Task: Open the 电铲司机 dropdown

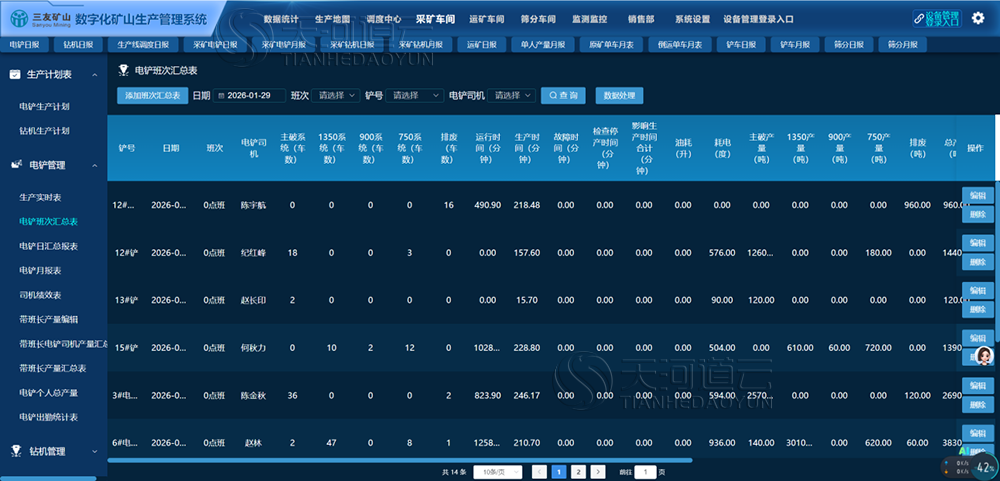Action: (512, 96)
